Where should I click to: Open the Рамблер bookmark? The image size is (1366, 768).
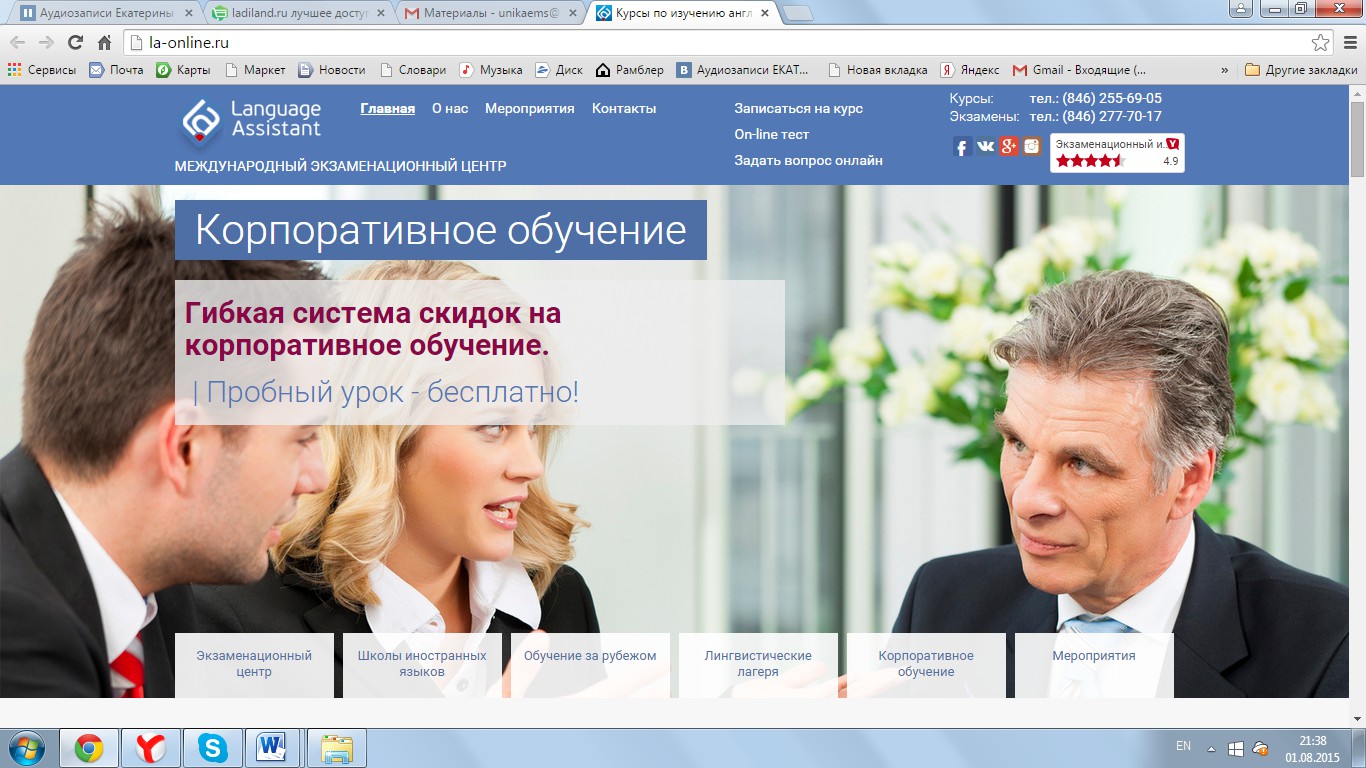[630, 70]
